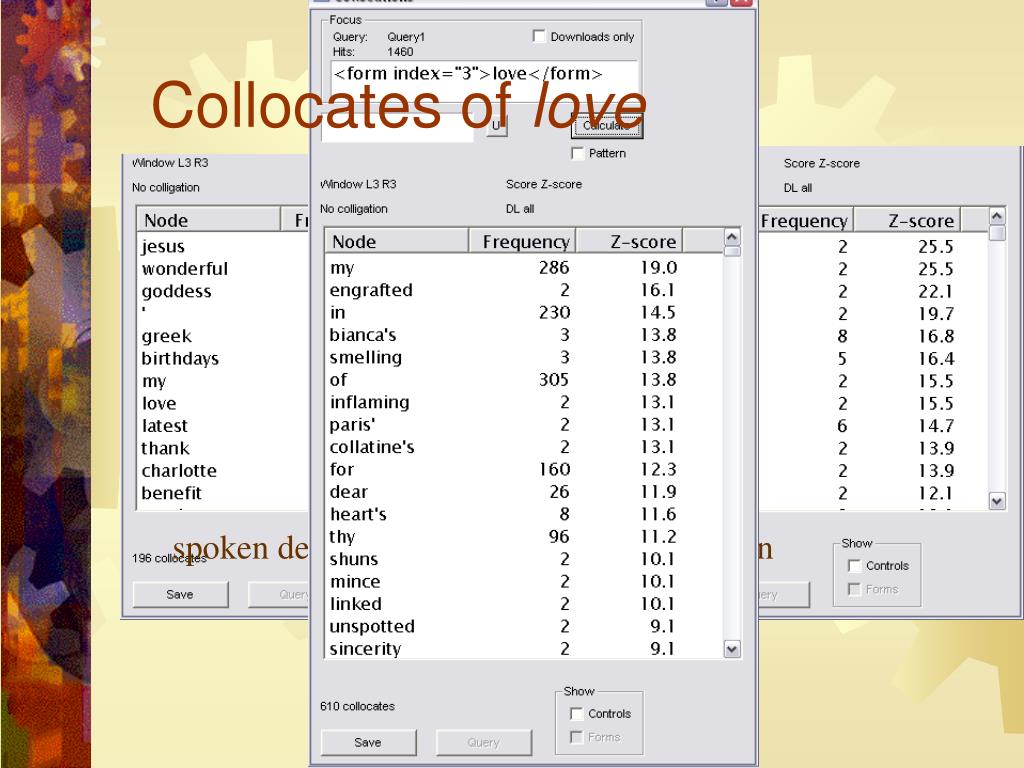Viewport: 1024px width, 768px height.
Task: Click frequency value 286
Action: tap(554, 268)
